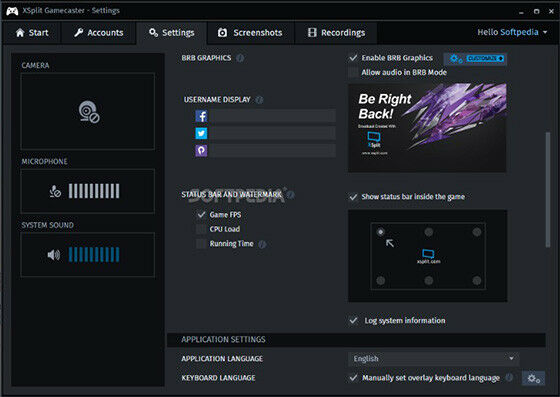This screenshot has height=397, width=560.
Task: Click the settings vertical scrollbar
Action: 548,190
